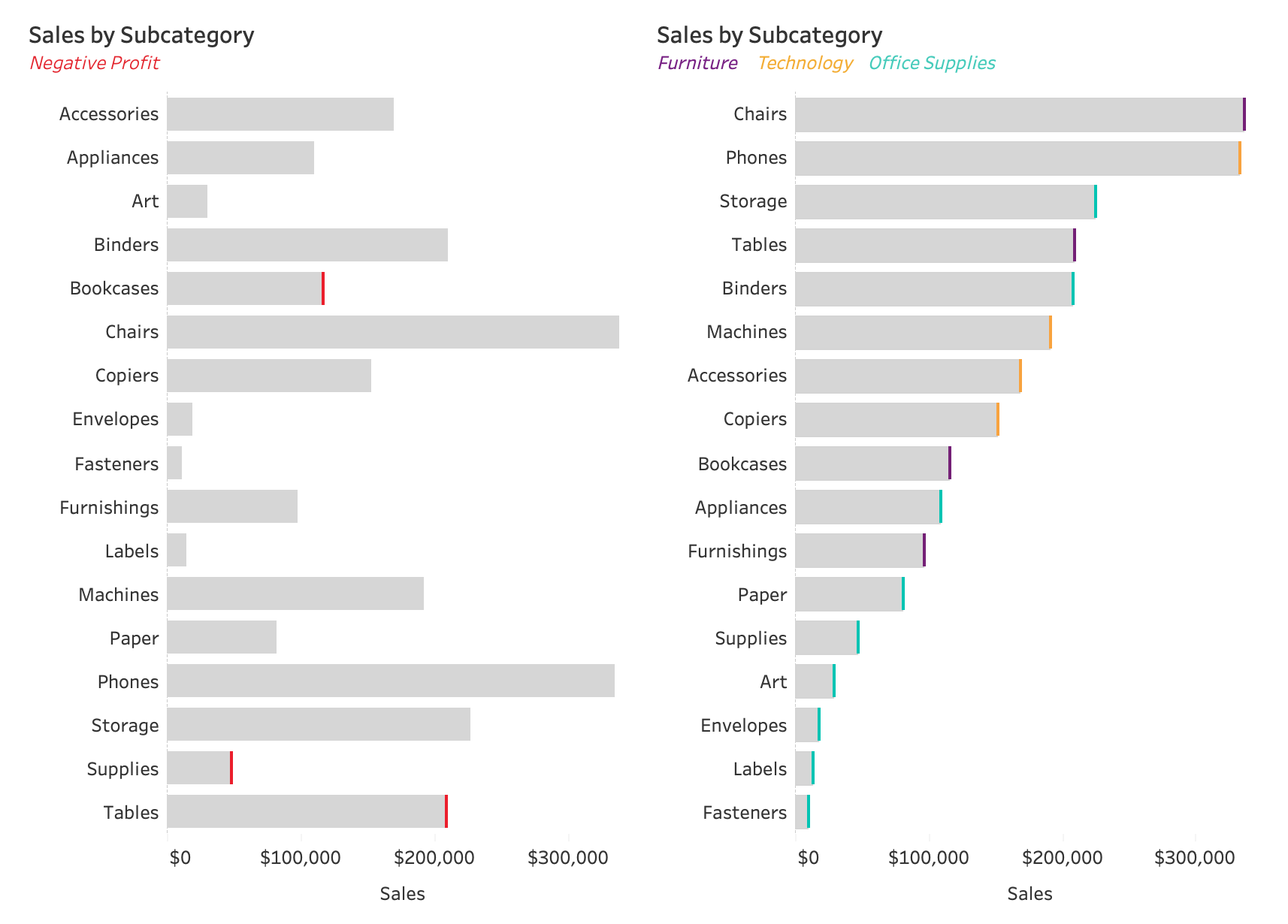This screenshot has width=1288, height=924.
Task: Click the Technology legend label
Action: click(x=805, y=63)
